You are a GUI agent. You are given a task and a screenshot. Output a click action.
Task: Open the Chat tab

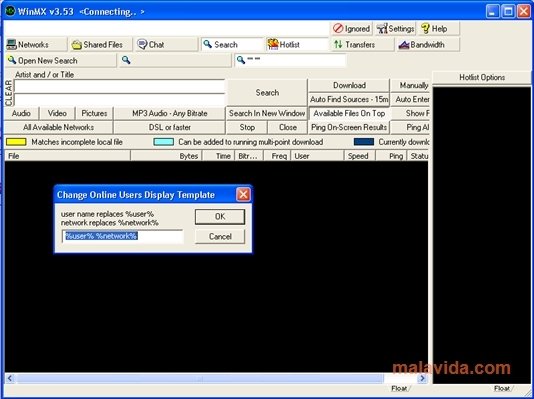pos(167,45)
